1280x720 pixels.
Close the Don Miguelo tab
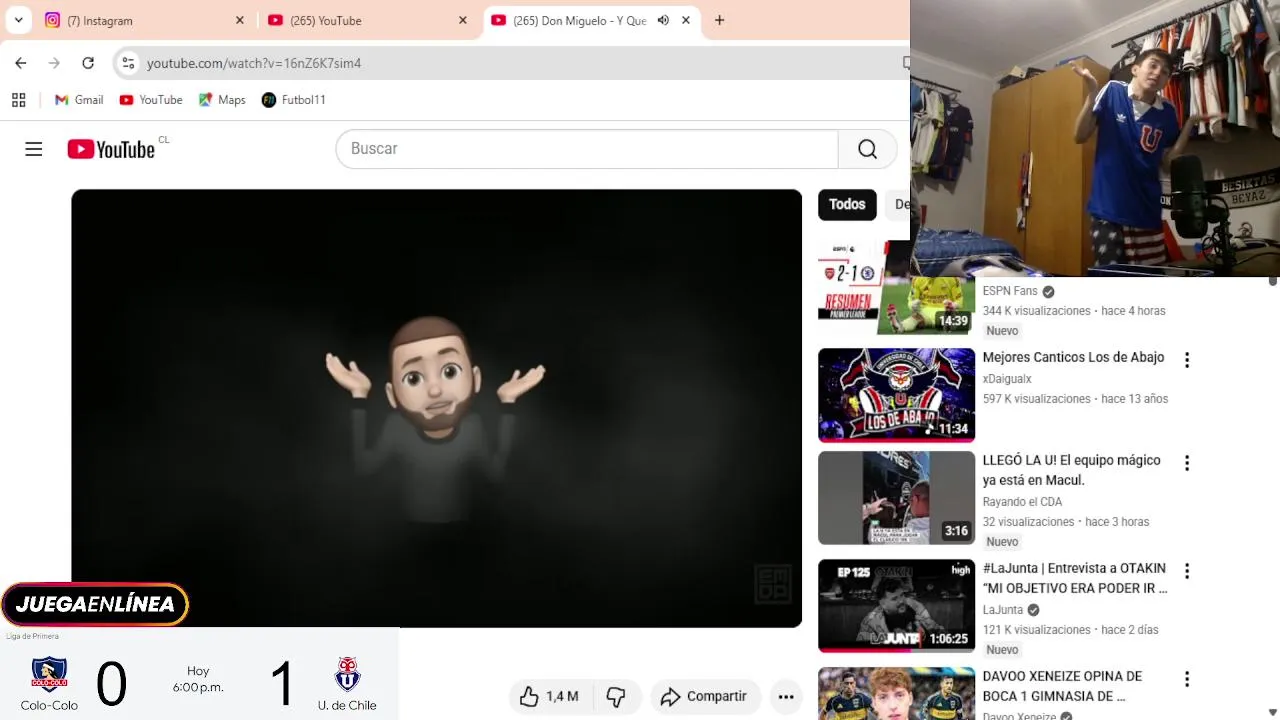point(686,20)
